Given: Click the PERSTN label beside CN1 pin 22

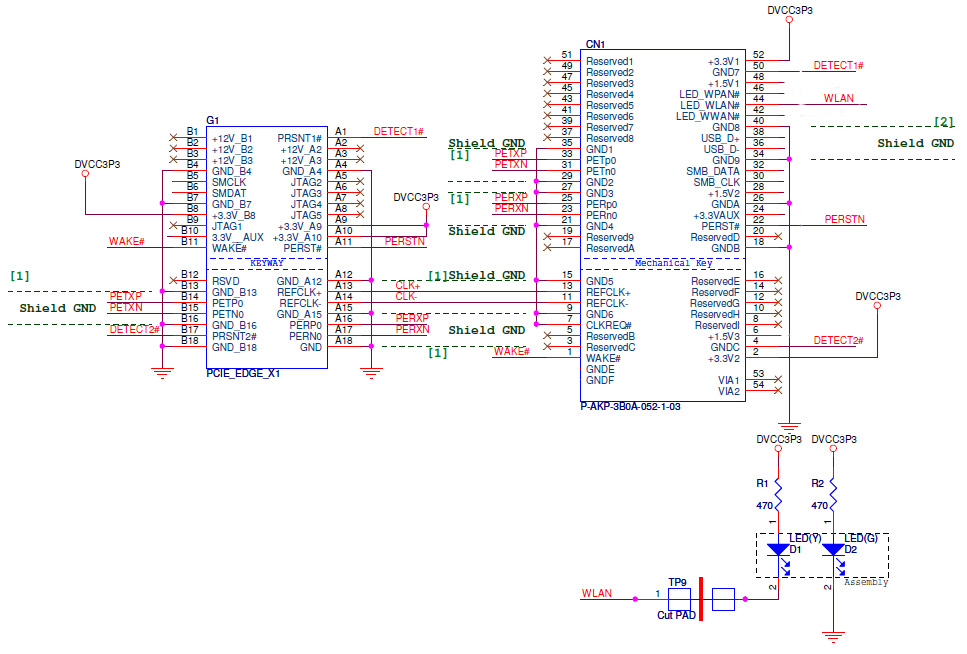Looking at the screenshot, I should [845, 218].
